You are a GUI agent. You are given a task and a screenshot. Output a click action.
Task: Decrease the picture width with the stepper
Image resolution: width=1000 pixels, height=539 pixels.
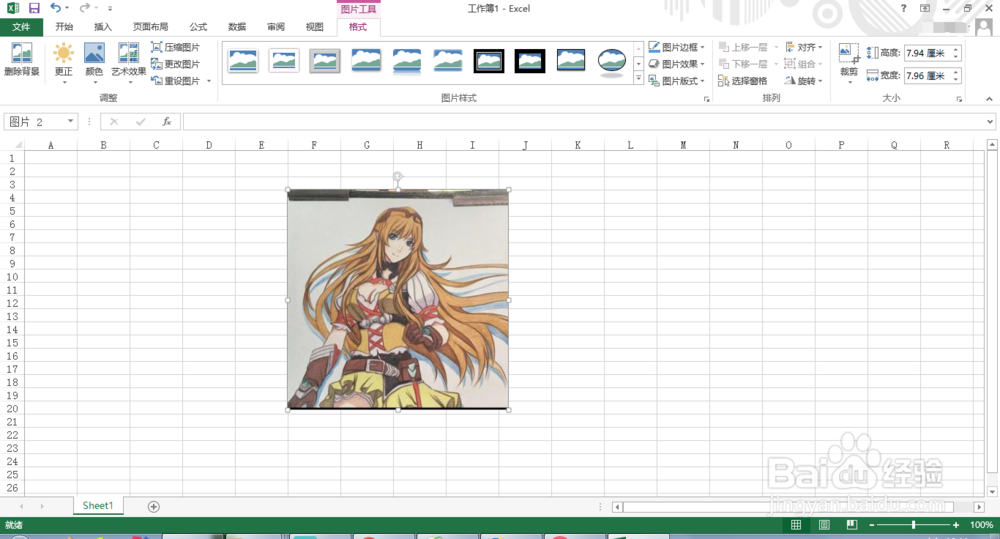[956, 80]
